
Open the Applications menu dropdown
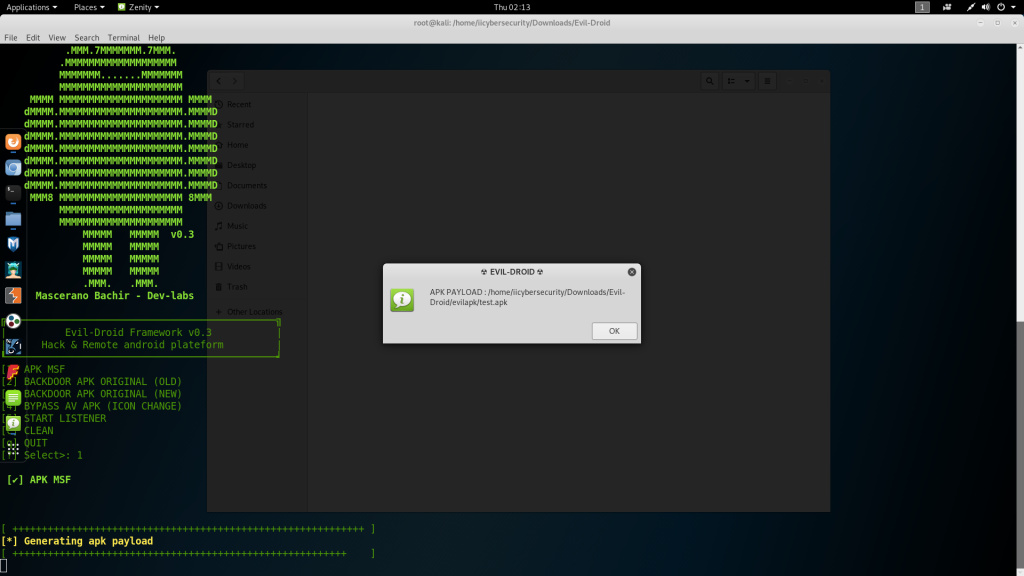pos(31,7)
